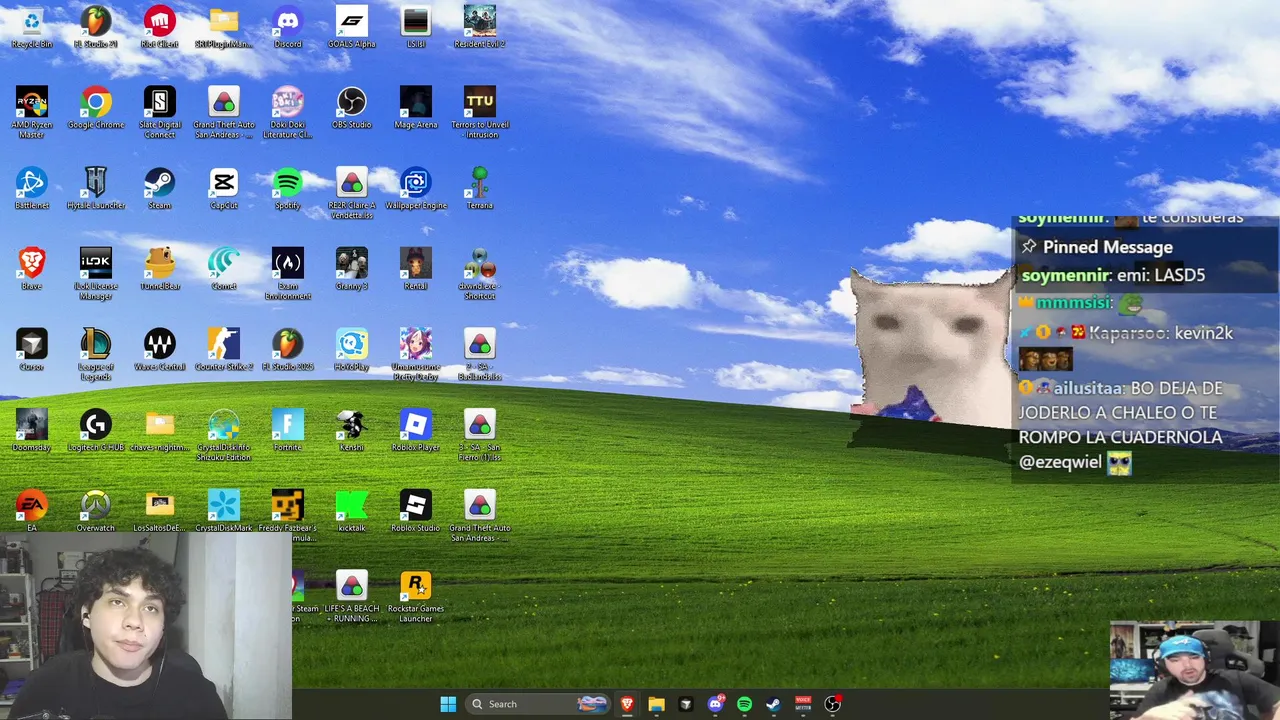Switch to Discord in the taskbar
This screenshot has height=720, width=1280.
coord(715,704)
